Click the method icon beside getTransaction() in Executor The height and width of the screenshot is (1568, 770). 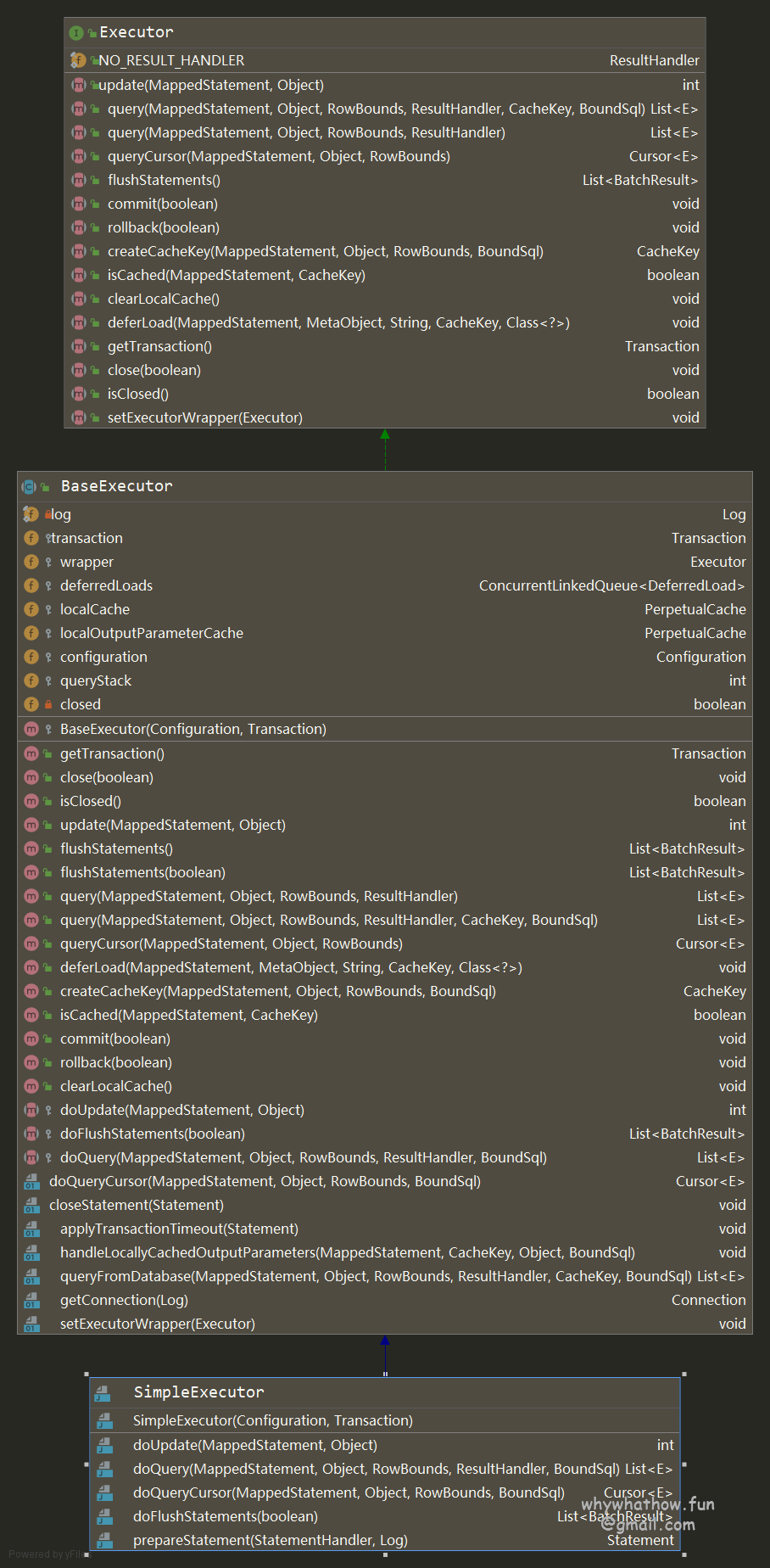point(79,346)
